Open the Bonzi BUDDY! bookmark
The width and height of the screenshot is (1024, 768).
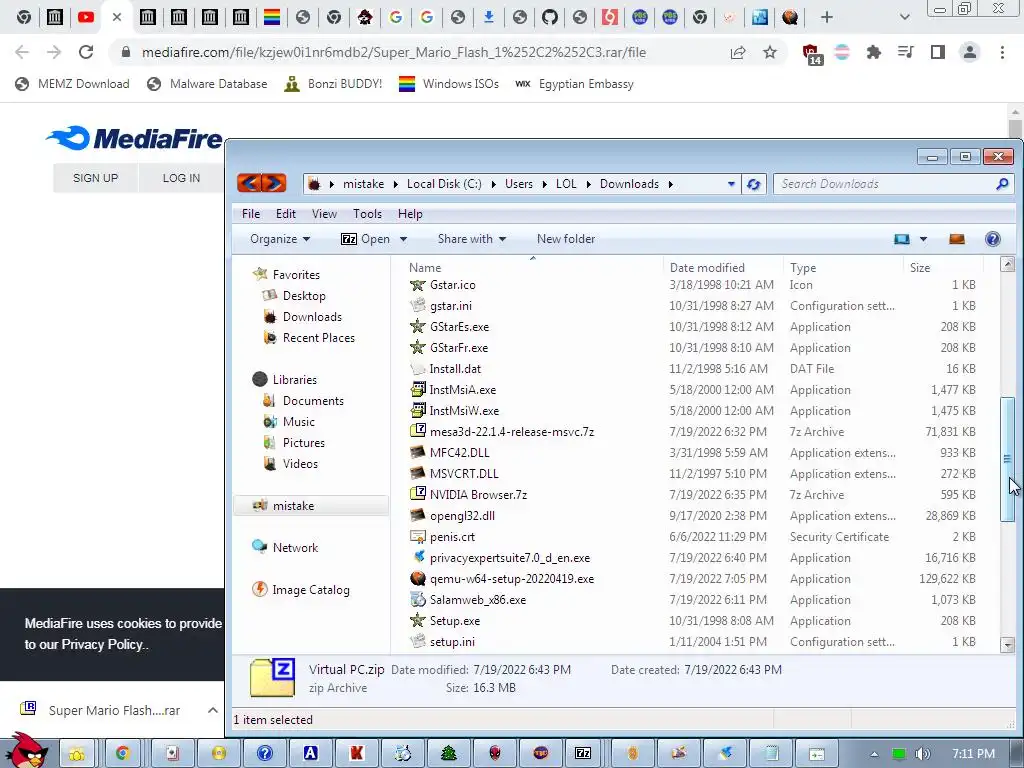pos(334,84)
